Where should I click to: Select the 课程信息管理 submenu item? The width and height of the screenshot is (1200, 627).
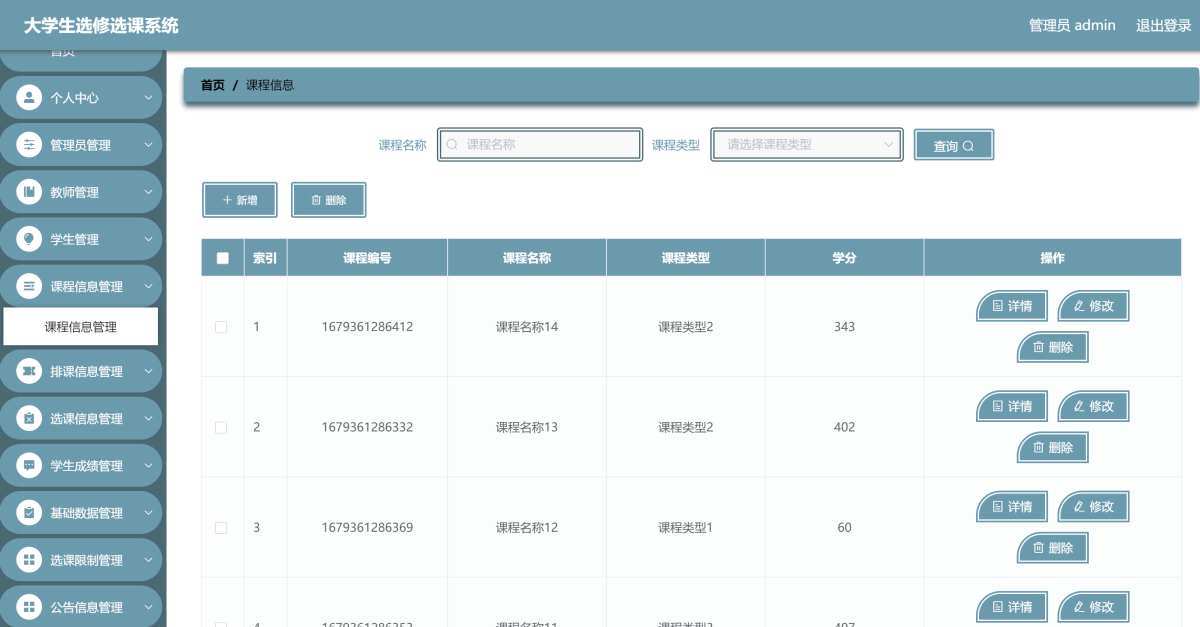pos(81,327)
